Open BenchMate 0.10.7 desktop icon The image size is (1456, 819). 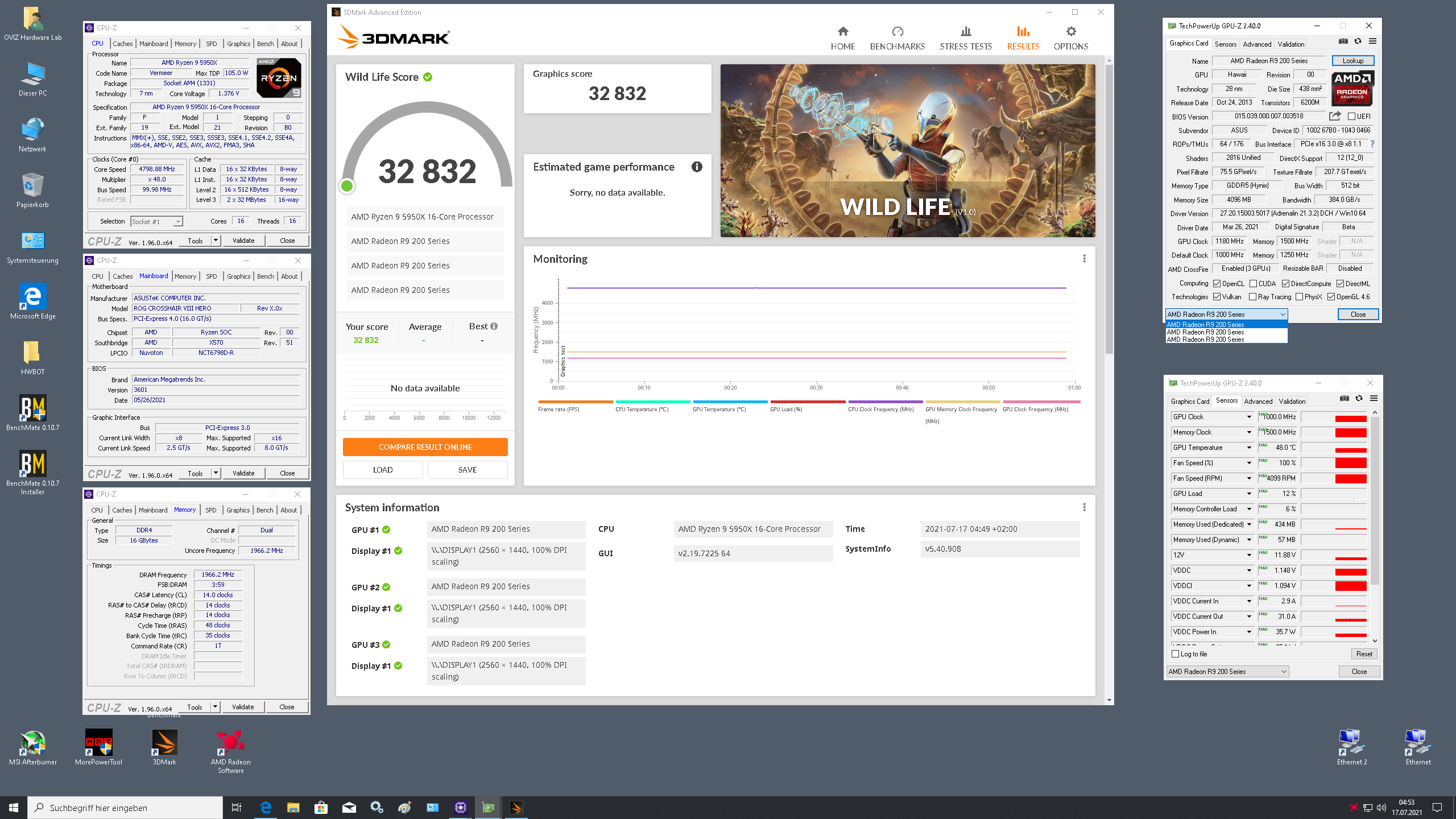coord(32,412)
